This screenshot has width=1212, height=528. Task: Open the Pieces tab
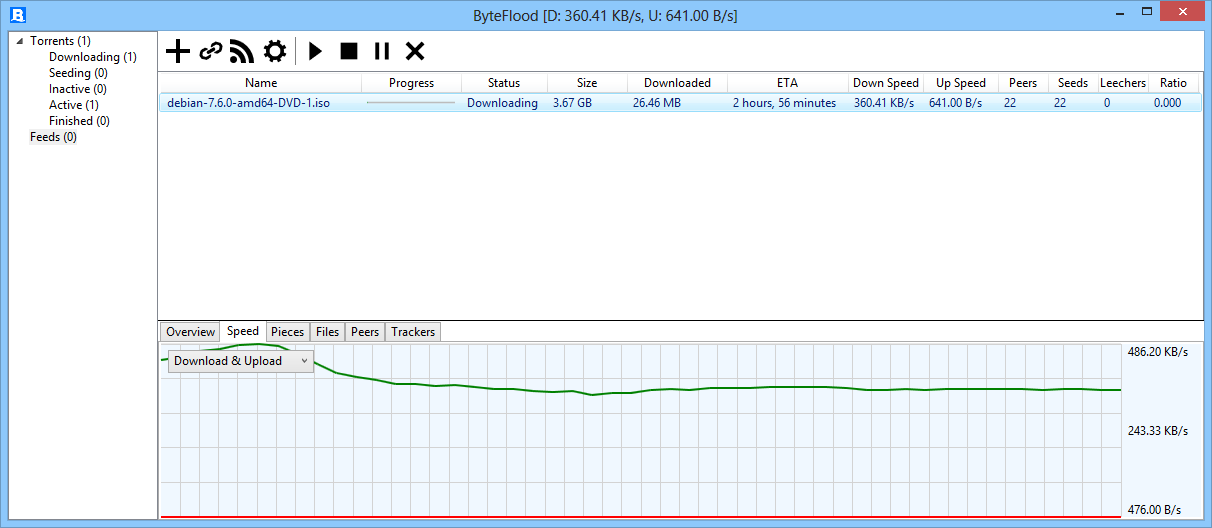(x=288, y=332)
